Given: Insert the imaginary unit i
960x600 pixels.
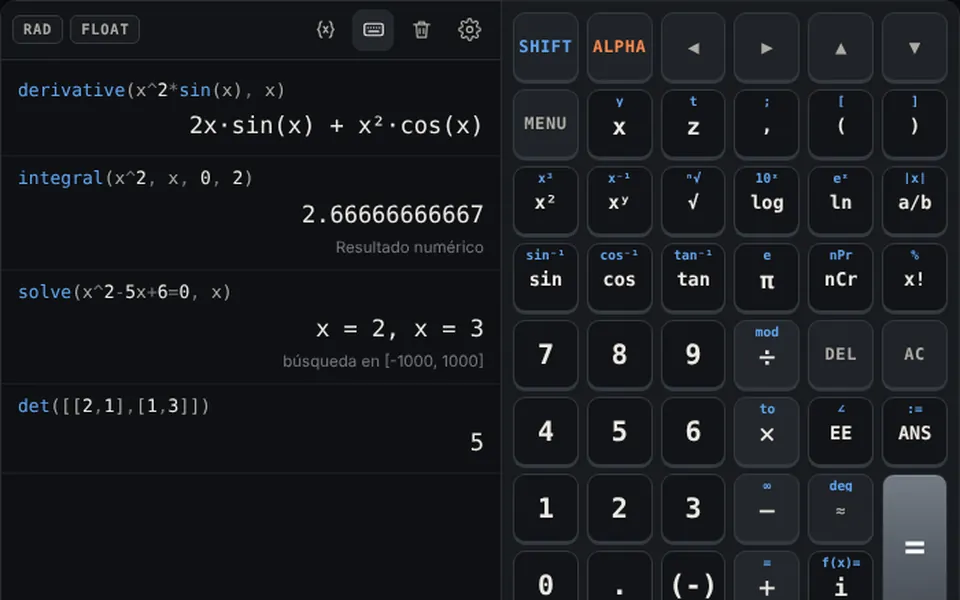Looking at the screenshot, I should pyautogui.click(x=841, y=577).
